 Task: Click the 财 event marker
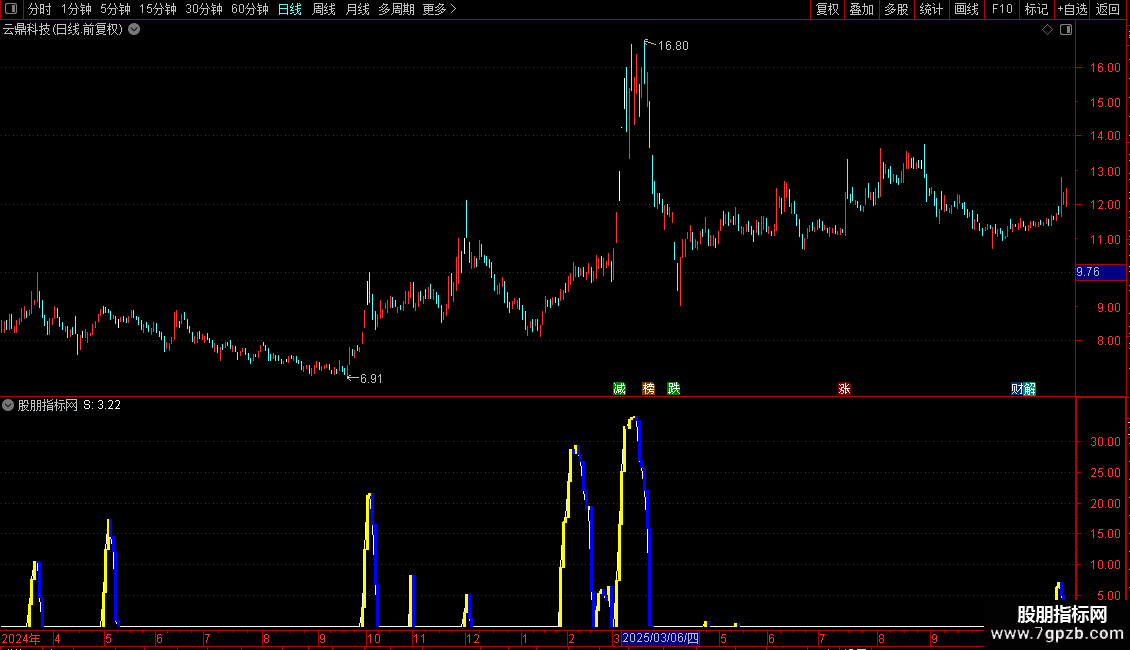click(1017, 389)
